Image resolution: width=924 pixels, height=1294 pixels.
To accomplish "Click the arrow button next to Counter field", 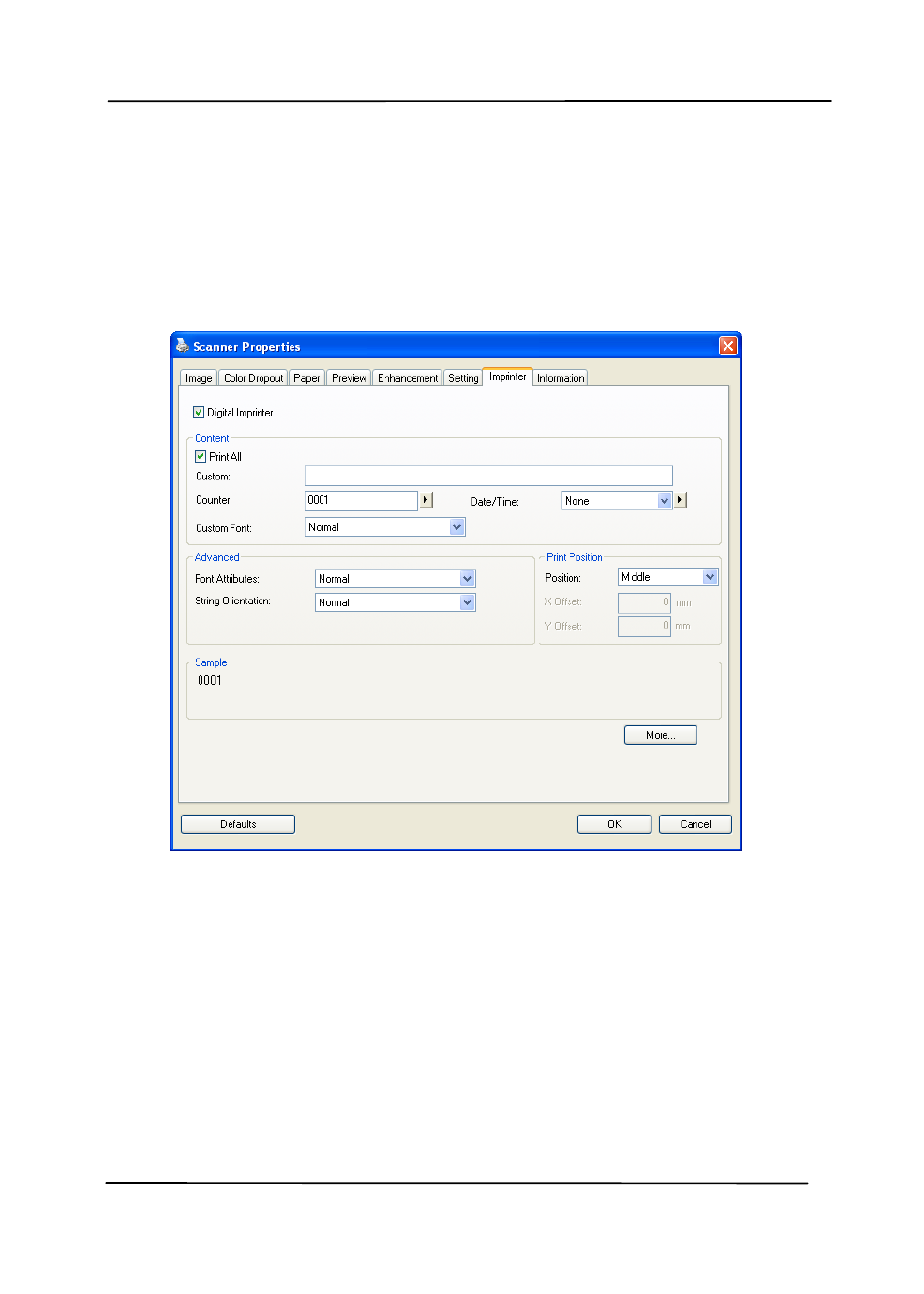I will pos(426,500).
